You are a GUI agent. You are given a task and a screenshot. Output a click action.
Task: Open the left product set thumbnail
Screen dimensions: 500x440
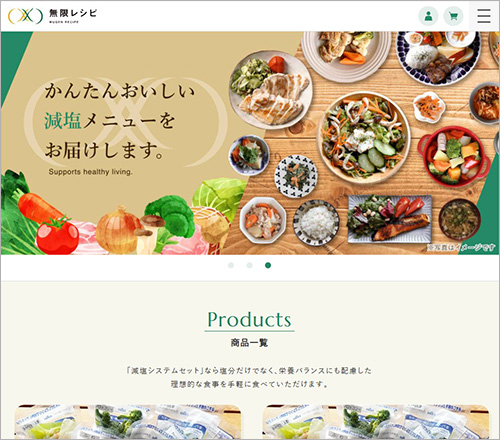128,422
